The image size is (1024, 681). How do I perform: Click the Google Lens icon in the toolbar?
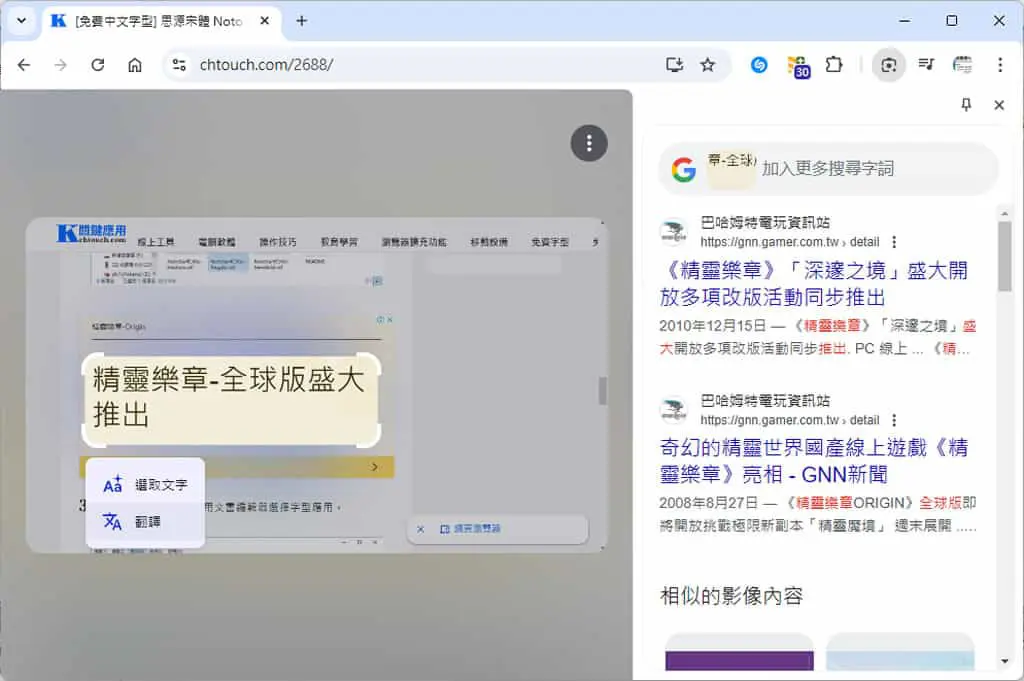(888, 65)
